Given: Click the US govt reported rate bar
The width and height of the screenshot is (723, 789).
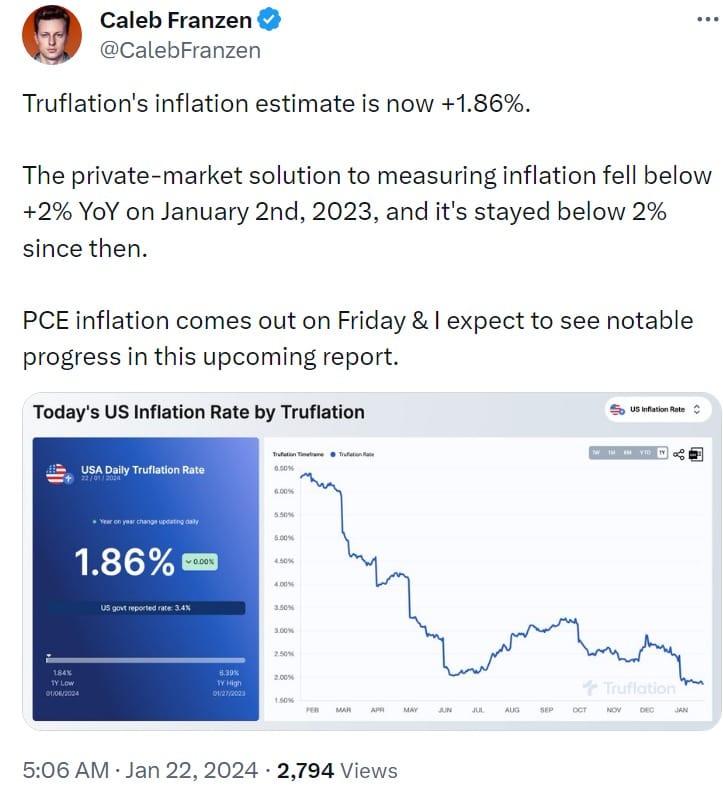Looking at the screenshot, I should (145, 607).
